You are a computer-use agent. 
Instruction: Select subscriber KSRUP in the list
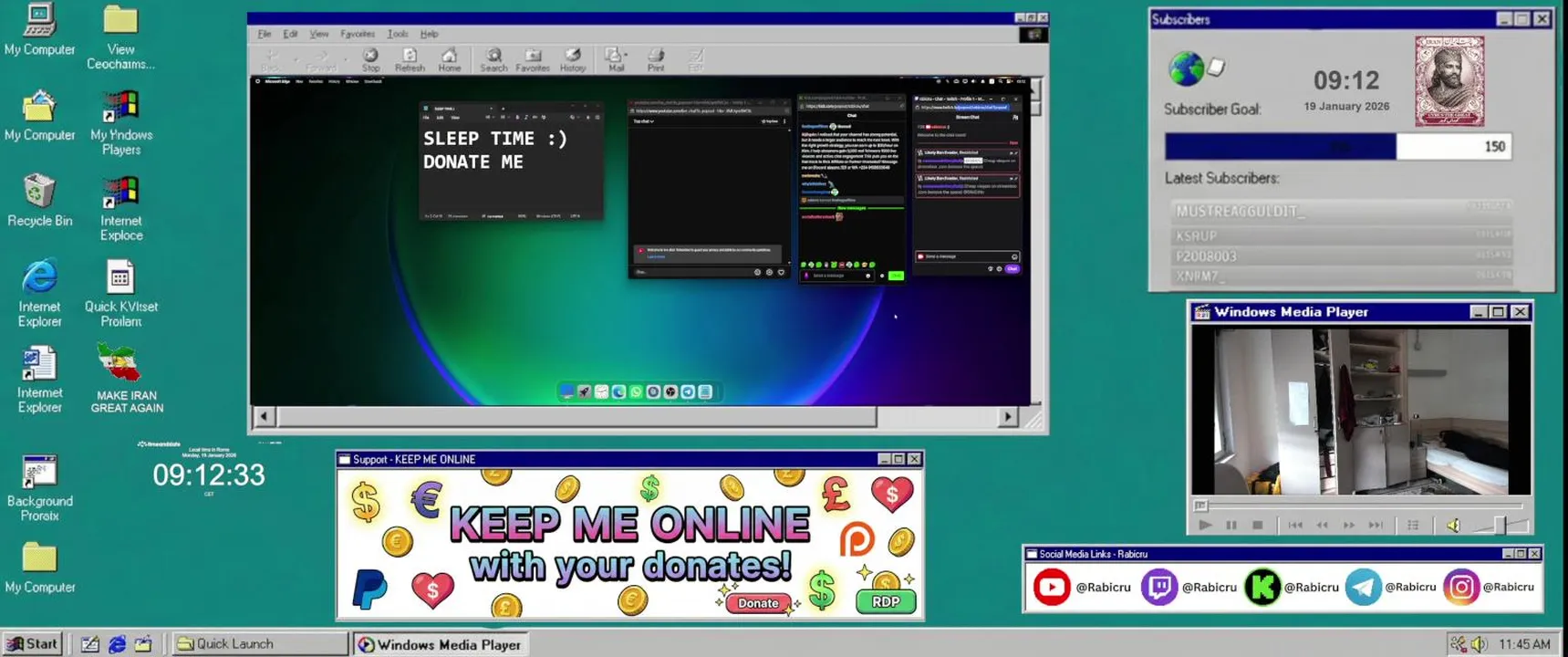(1341, 235)
